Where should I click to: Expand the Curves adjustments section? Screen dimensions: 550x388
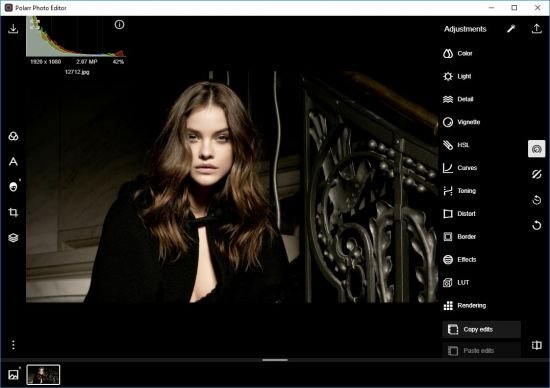click(460, 168)
